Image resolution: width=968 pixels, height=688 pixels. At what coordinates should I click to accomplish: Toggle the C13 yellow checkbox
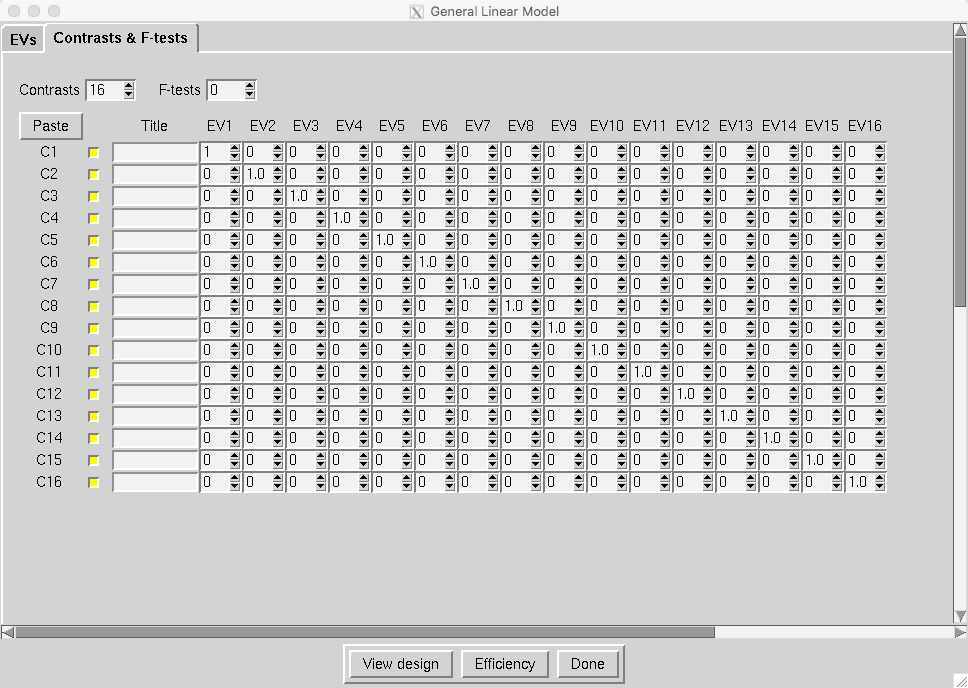pyautogui.click(x=93, y=416)
